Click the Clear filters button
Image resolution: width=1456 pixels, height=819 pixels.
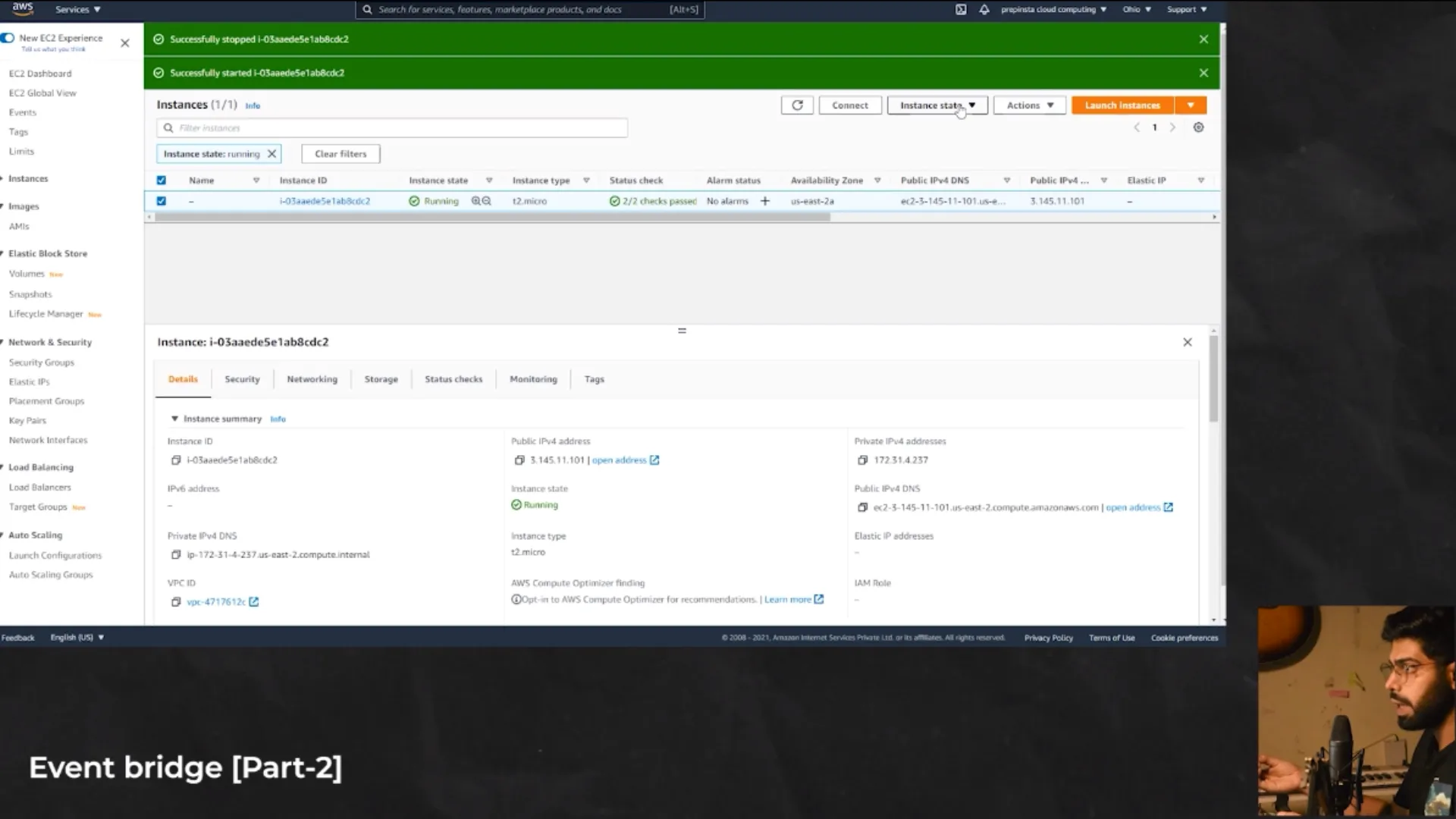pyautogui.click(x=340, y=154)
